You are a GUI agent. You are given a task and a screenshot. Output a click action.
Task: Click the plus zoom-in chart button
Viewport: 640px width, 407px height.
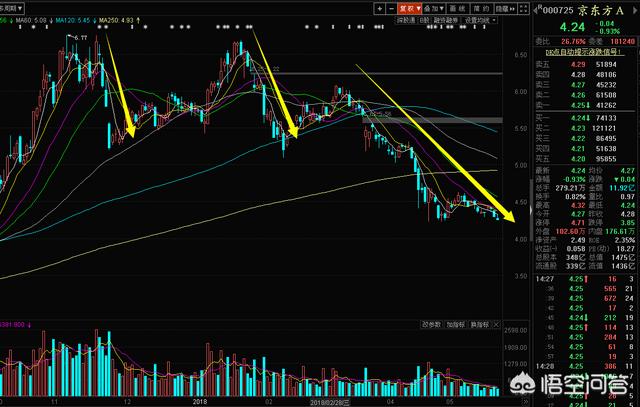[379, 8]
